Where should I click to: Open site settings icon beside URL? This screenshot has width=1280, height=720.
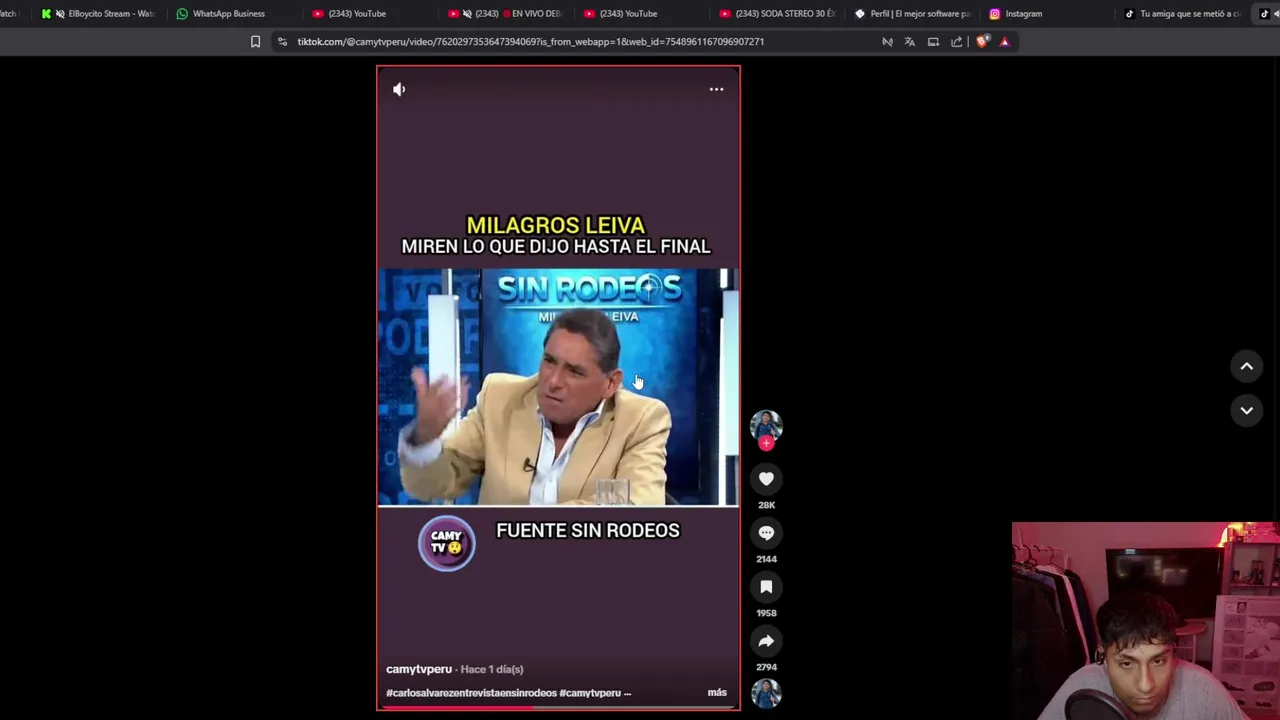pos(282,41)
